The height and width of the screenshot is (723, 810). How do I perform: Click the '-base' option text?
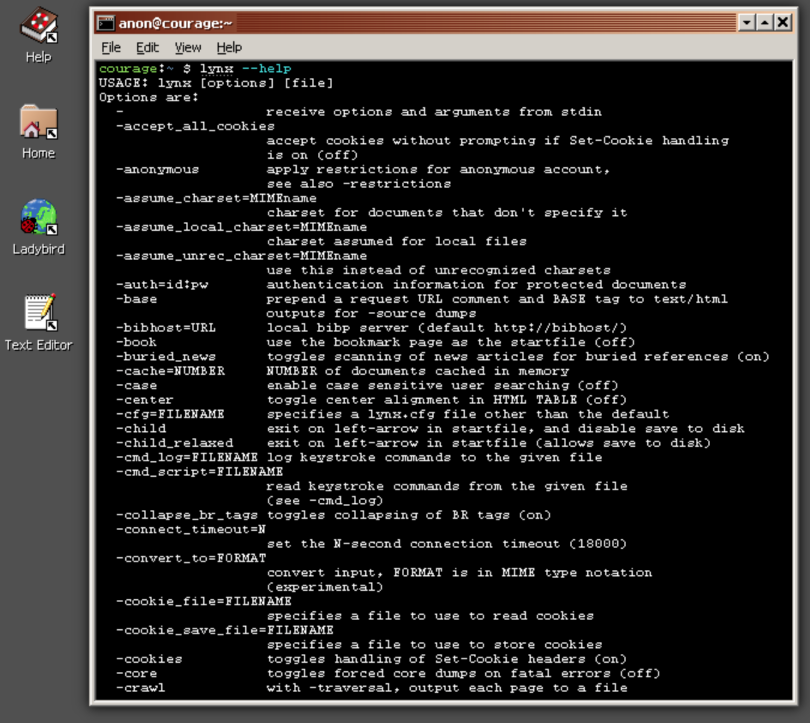136,299
